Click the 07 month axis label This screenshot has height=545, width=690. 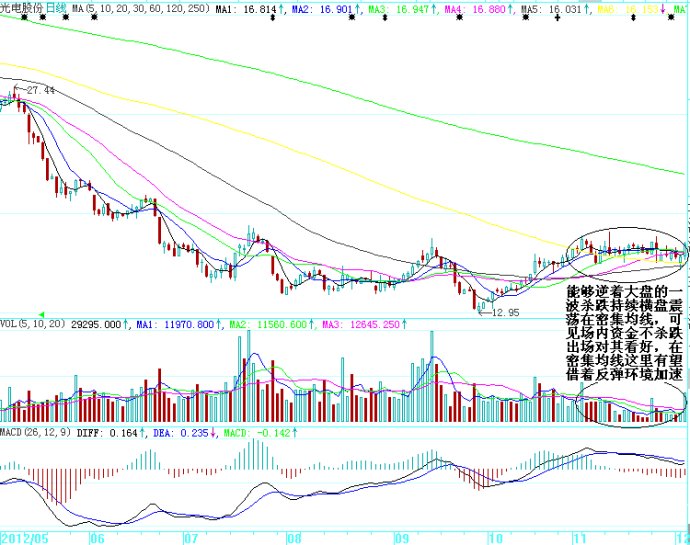click(x=191, y=538)
